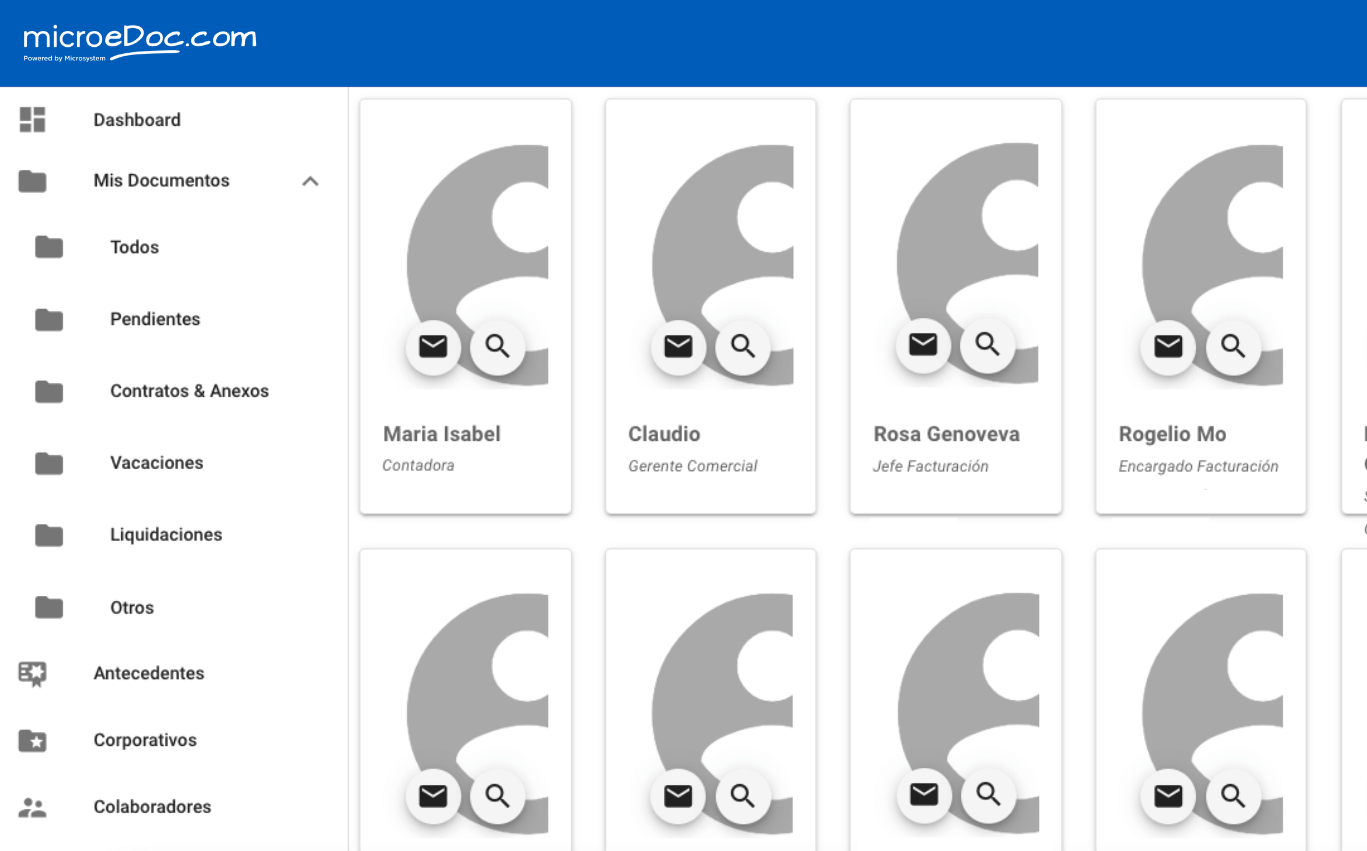Open the search icon on Claudio's card

(x=743, y=345)
